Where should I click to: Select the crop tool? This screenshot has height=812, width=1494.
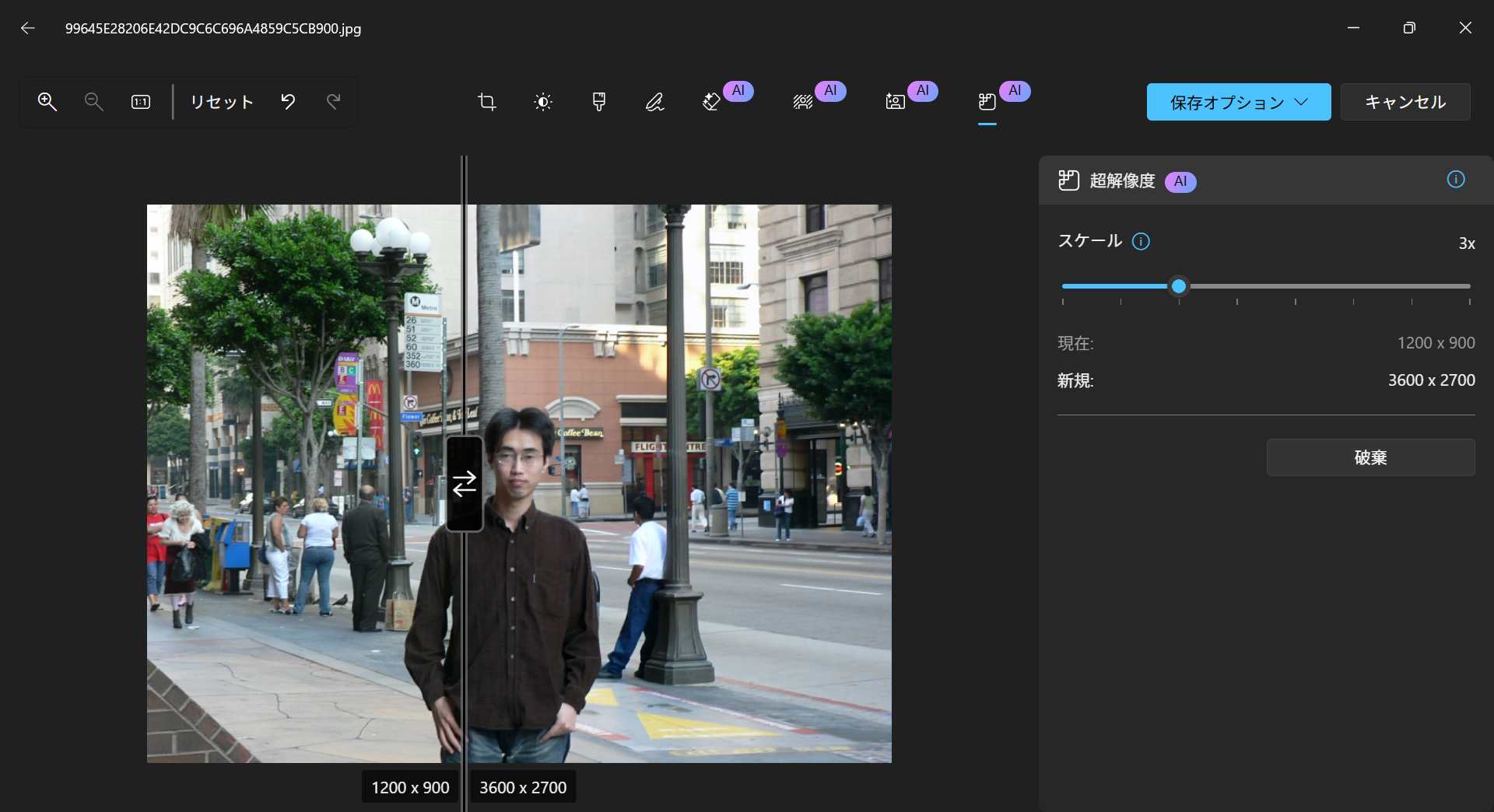click(487, 102)
